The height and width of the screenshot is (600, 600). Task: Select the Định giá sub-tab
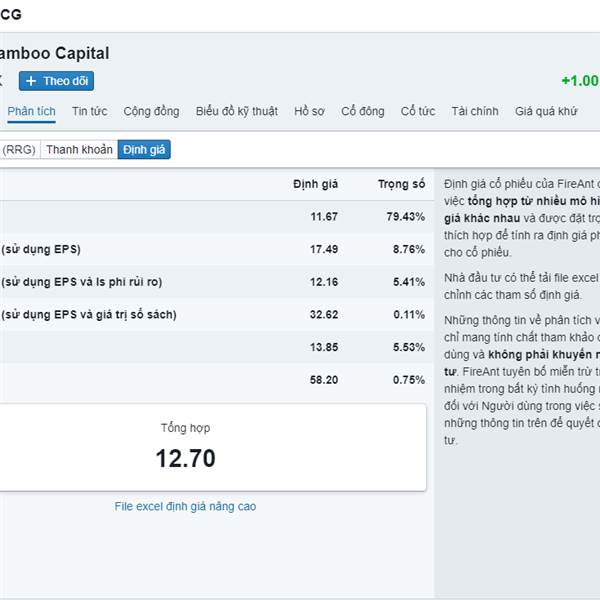pyautogui.click(x=144, y=150)
